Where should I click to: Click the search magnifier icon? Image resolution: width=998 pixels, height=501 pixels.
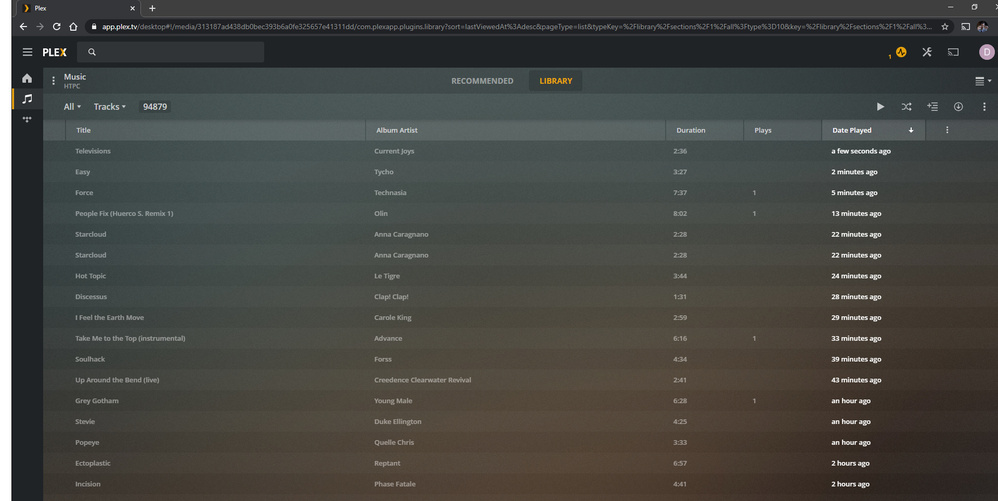coord(92,52)
